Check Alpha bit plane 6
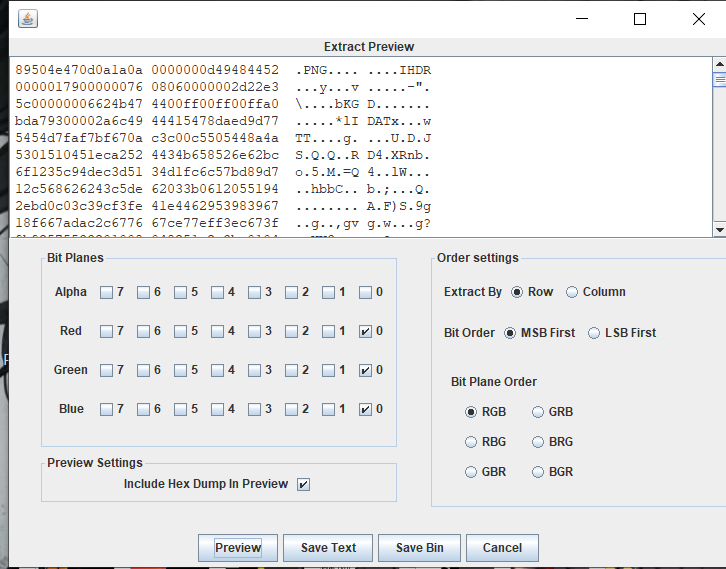Screen dimensions: 726x569 pos(144,292)
